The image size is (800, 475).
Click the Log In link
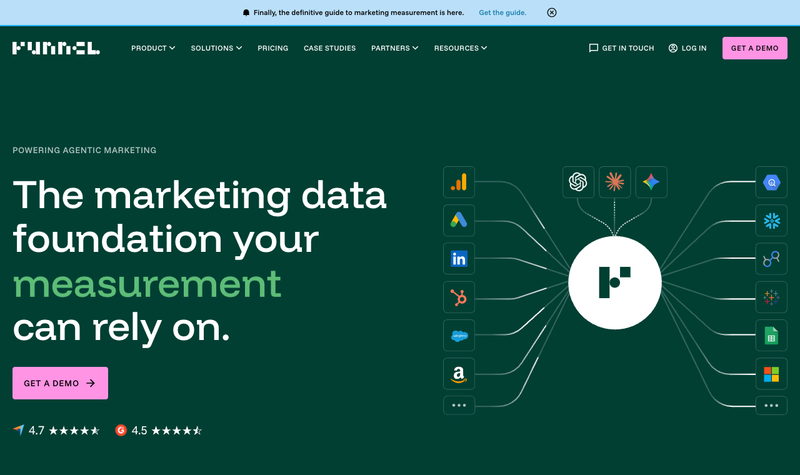tap(688, 48)
